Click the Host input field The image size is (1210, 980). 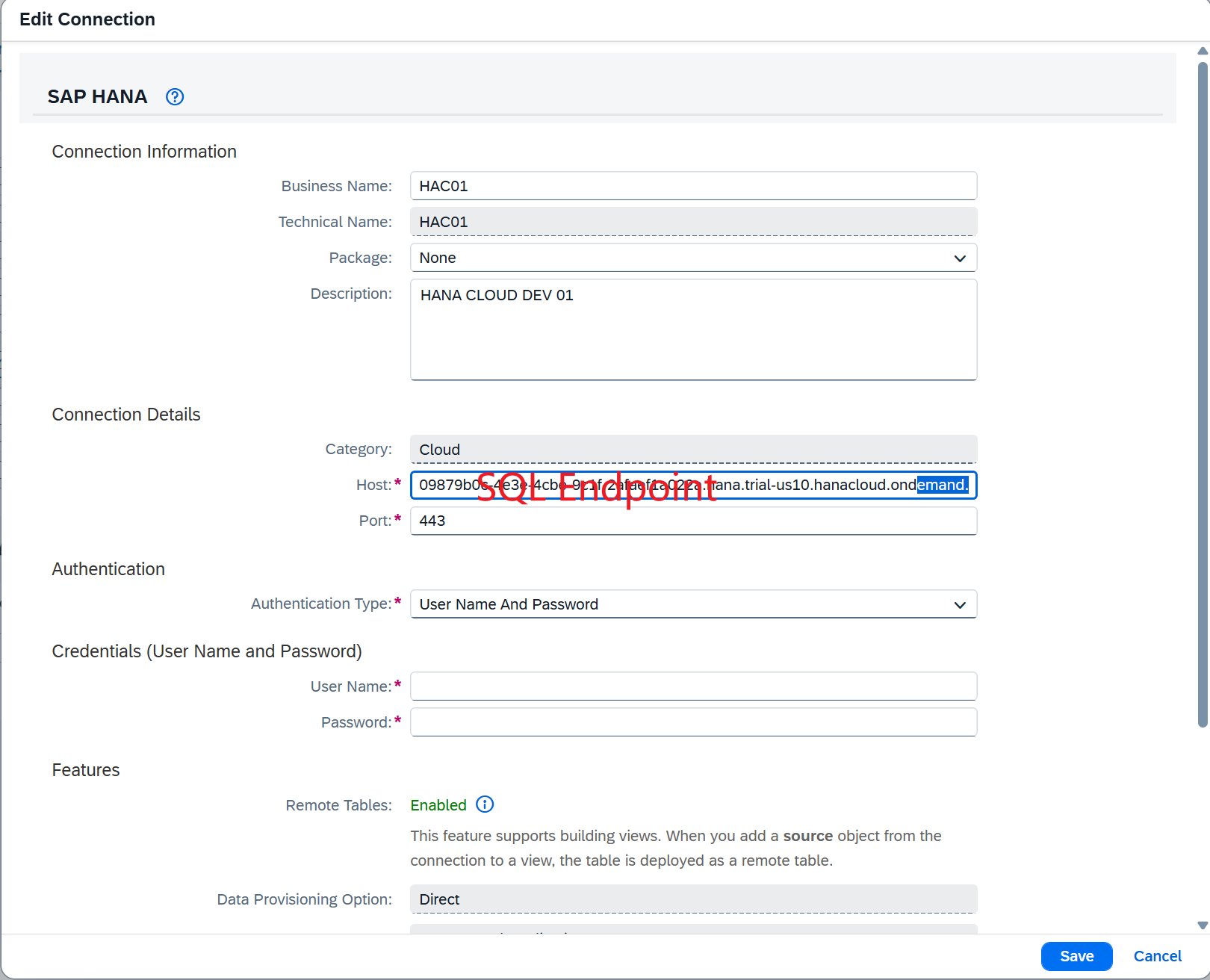coord(693,485)
